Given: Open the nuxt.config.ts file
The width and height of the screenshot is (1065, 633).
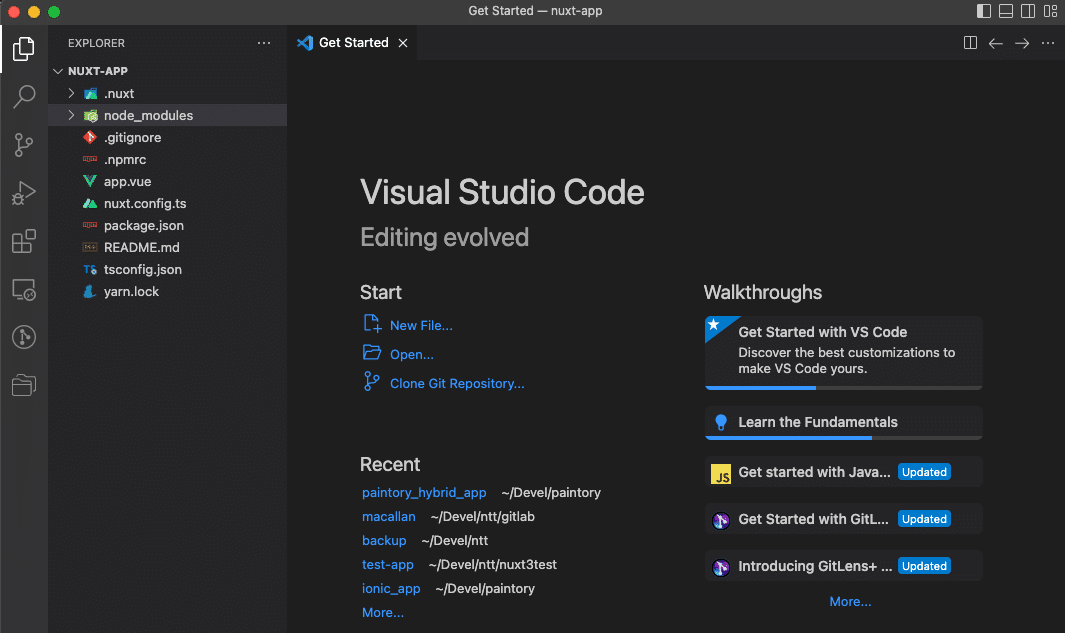Looking at the screenshot, I should click(168, 203).
